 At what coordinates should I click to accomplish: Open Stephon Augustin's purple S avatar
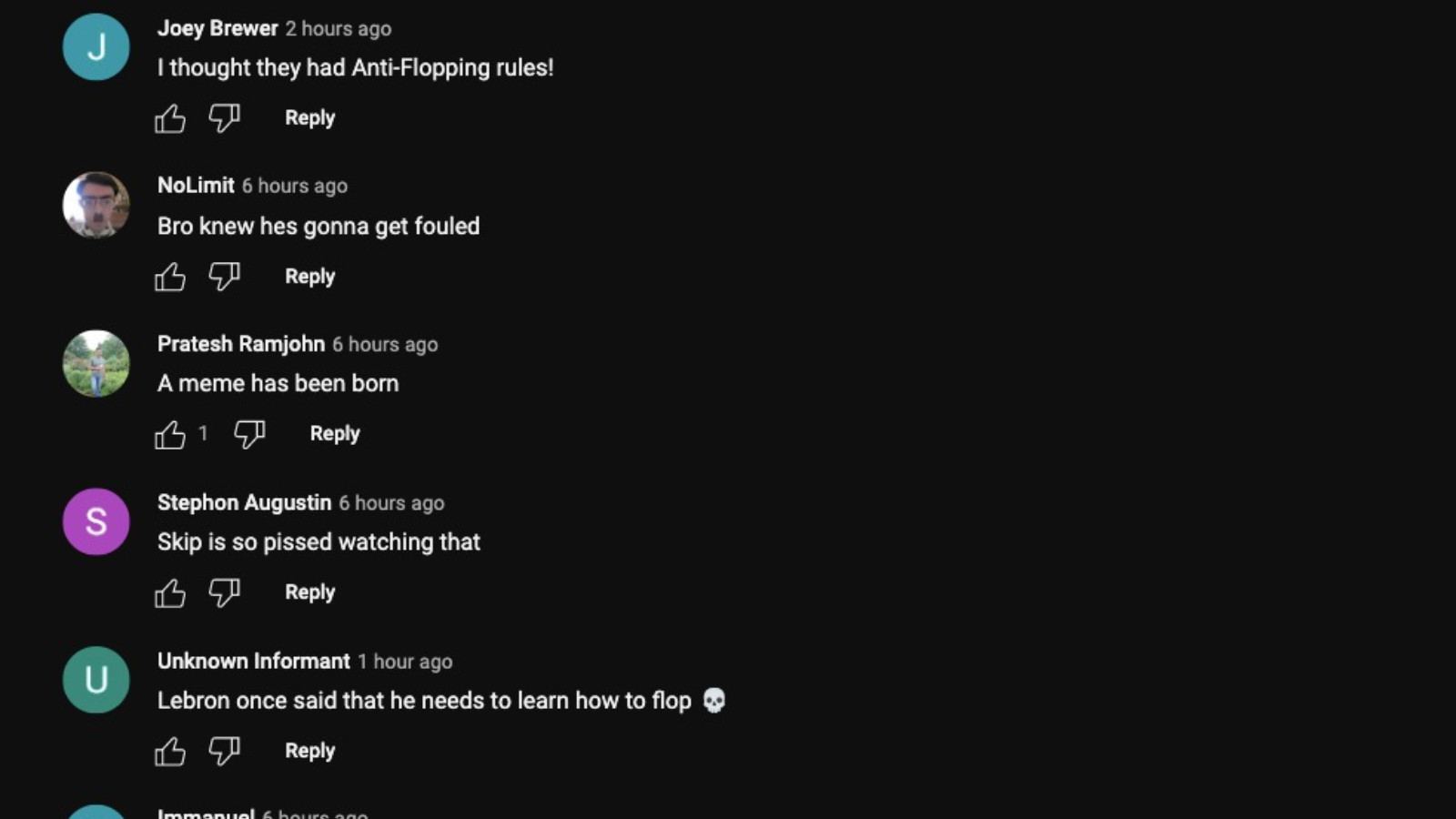(96, 521)
